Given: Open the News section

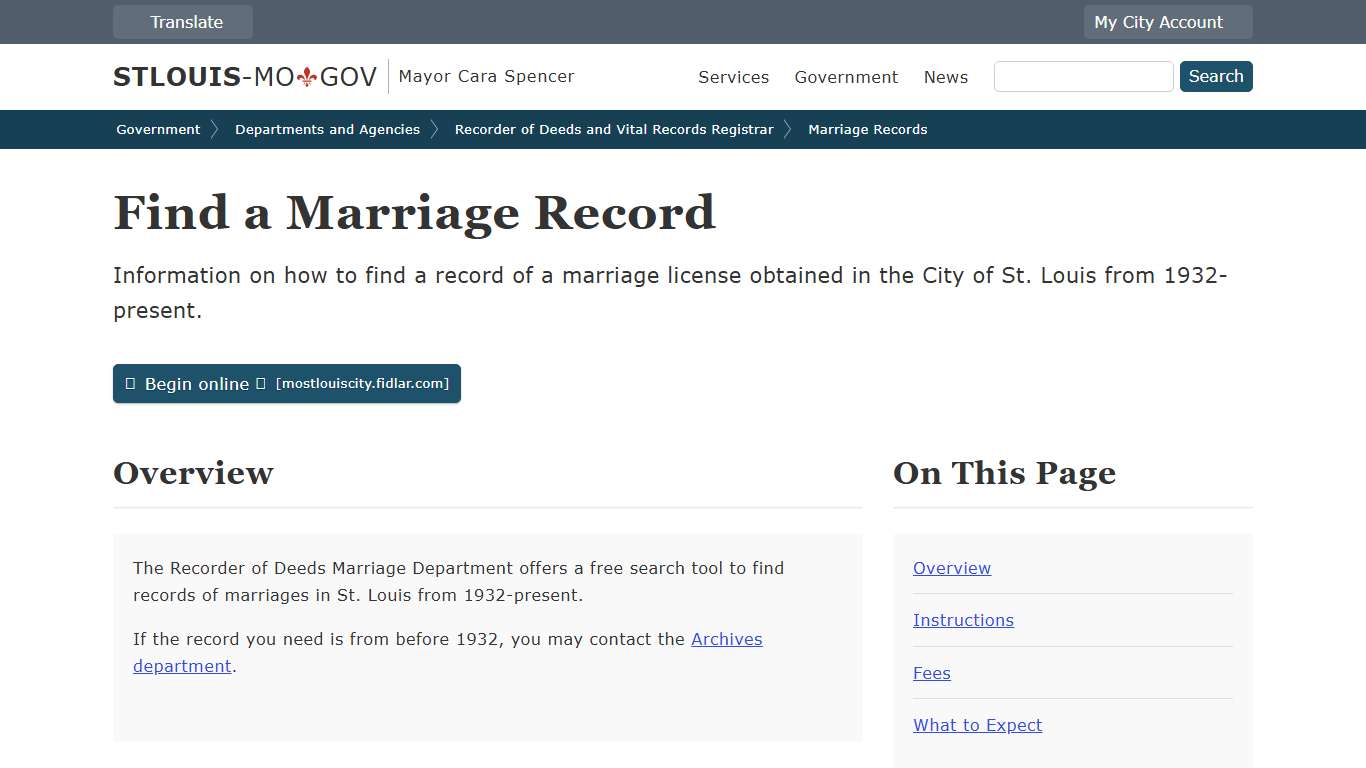Looking at the screenshot, I should tap(945, 77).
